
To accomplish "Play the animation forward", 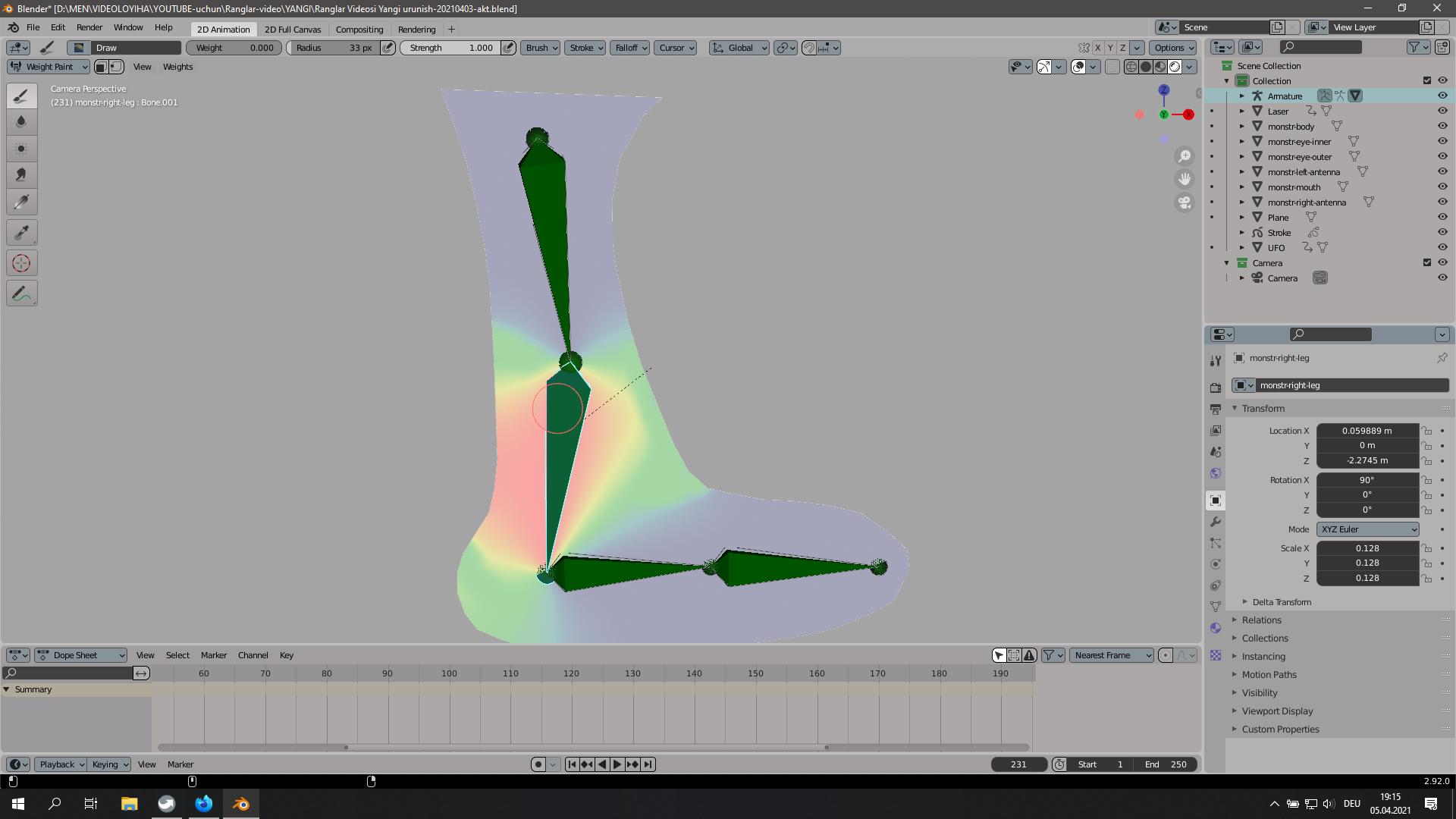I will (617, 764).
